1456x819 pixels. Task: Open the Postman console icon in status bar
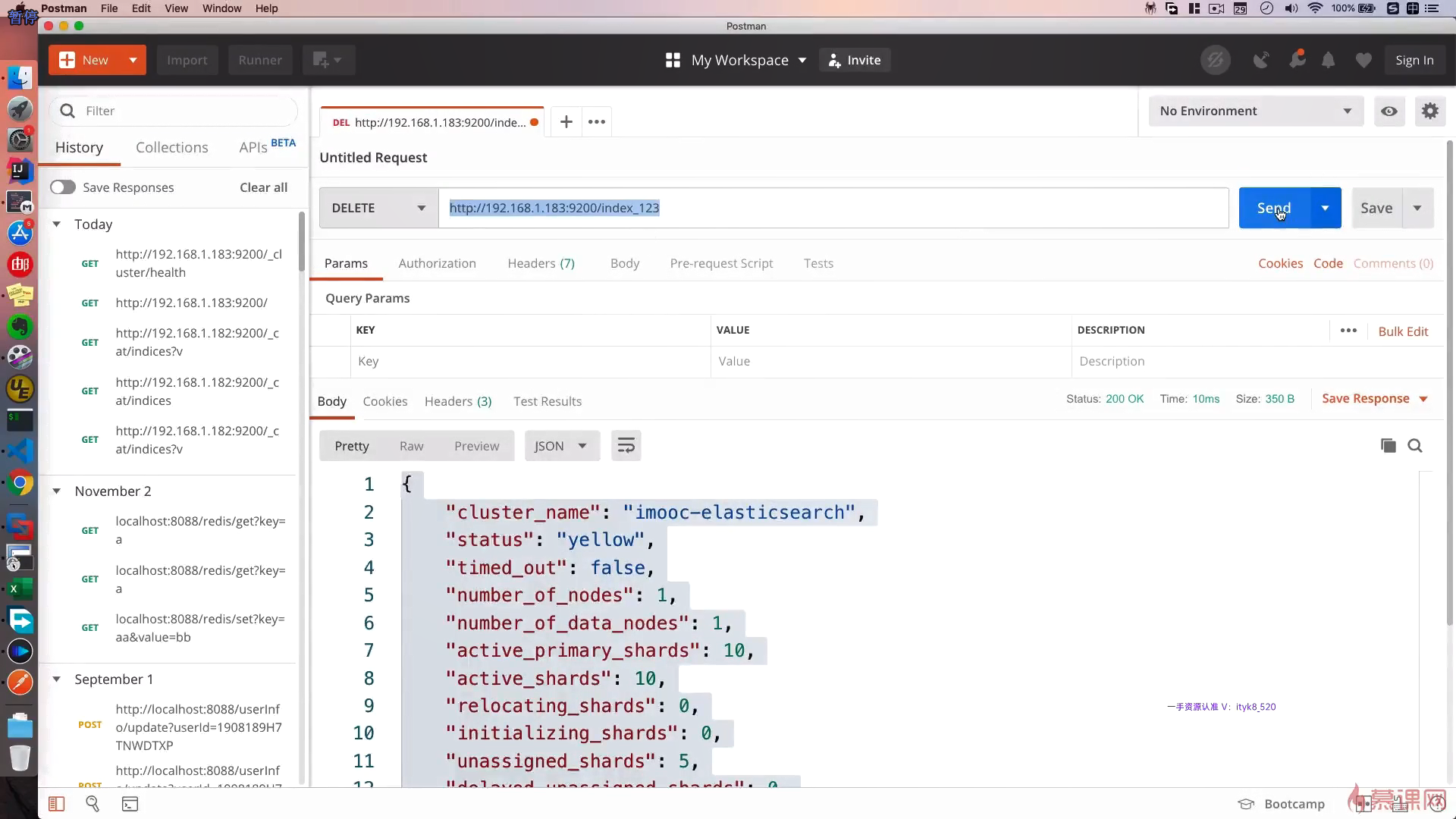(x=130, y=804)
